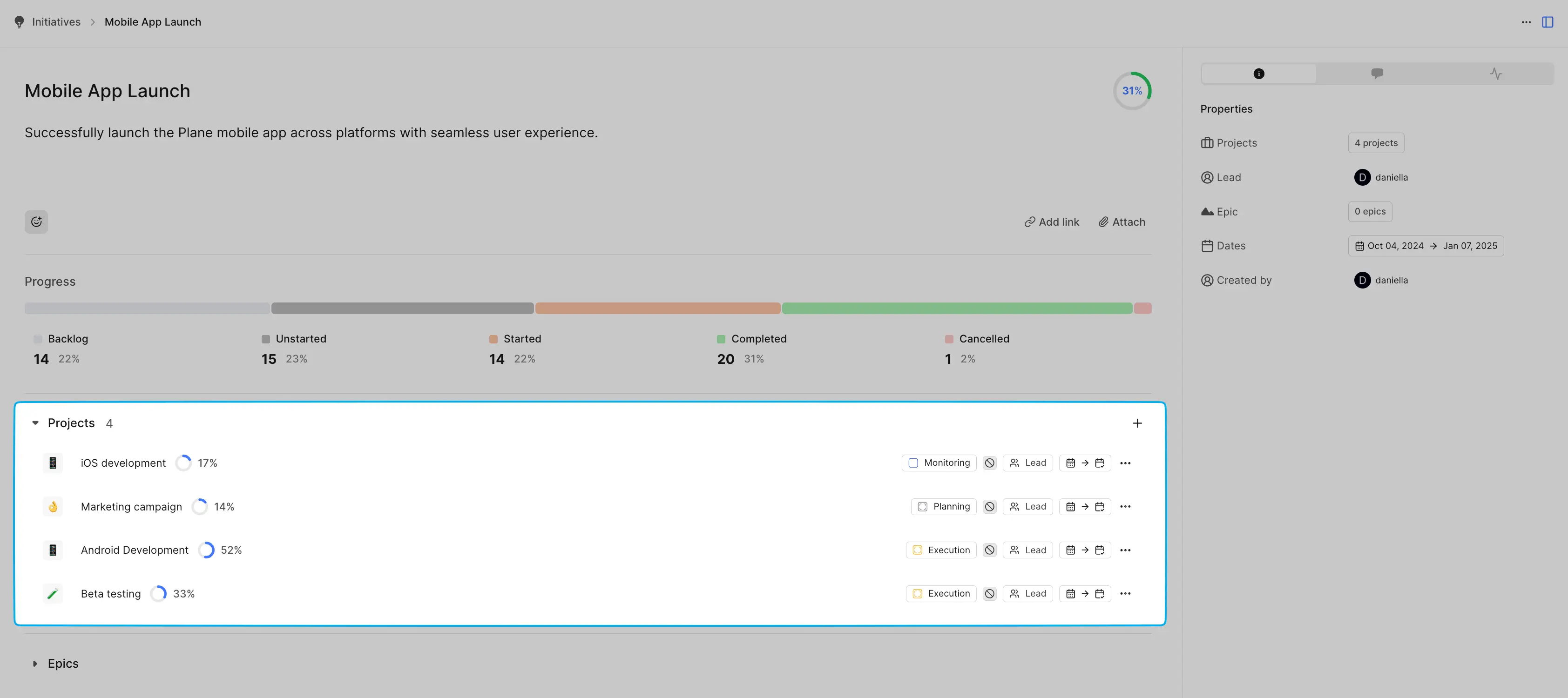Click the refresh/sync icon near Progress

coord(35,222)
